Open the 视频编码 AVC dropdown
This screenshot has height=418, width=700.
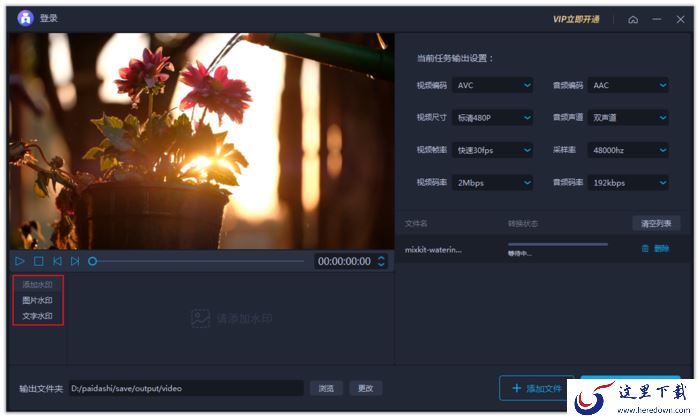(x=492, y=85)
